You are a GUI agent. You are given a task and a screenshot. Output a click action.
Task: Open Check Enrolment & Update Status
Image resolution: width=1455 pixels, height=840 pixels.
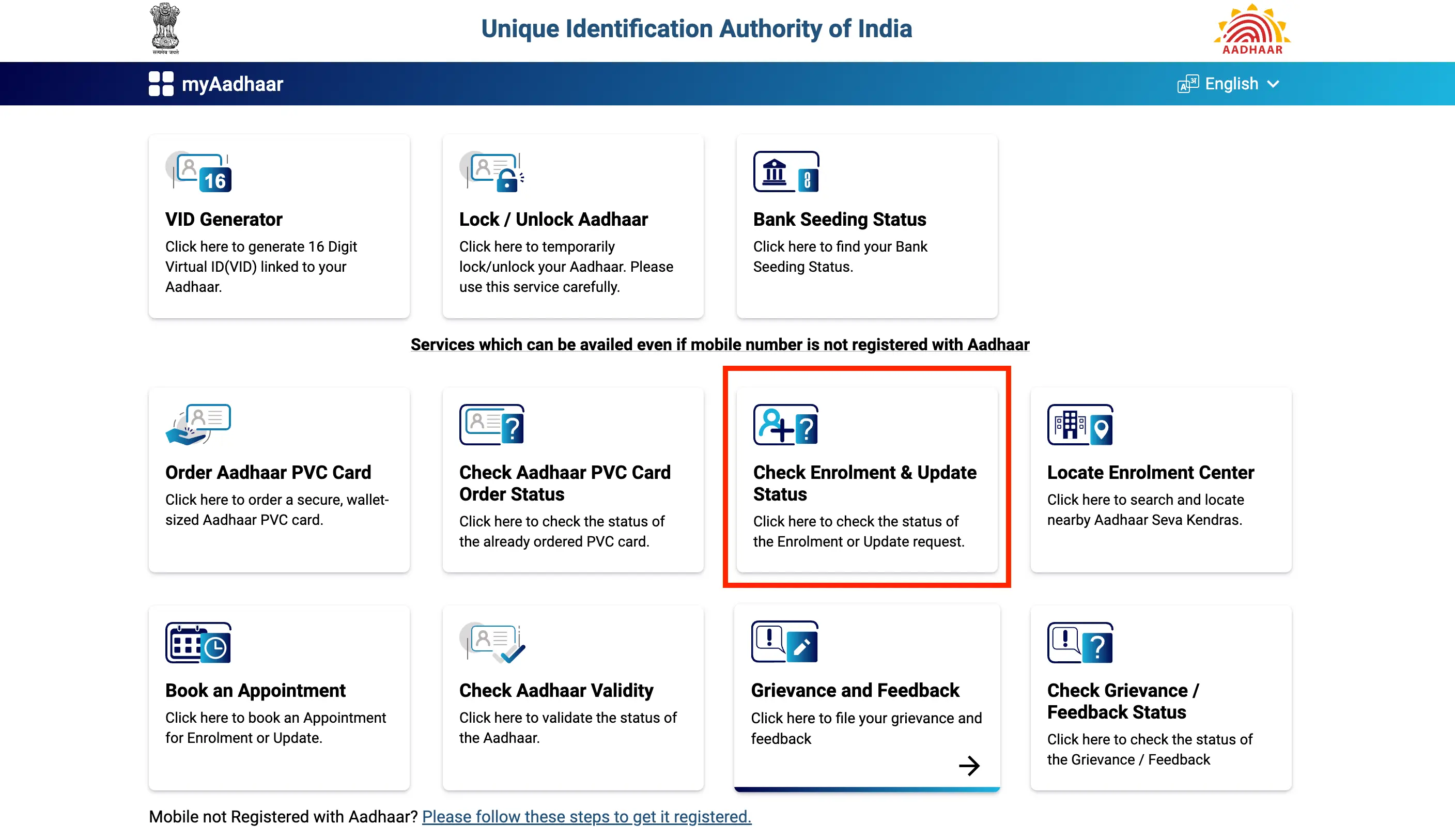pos(866,479)
